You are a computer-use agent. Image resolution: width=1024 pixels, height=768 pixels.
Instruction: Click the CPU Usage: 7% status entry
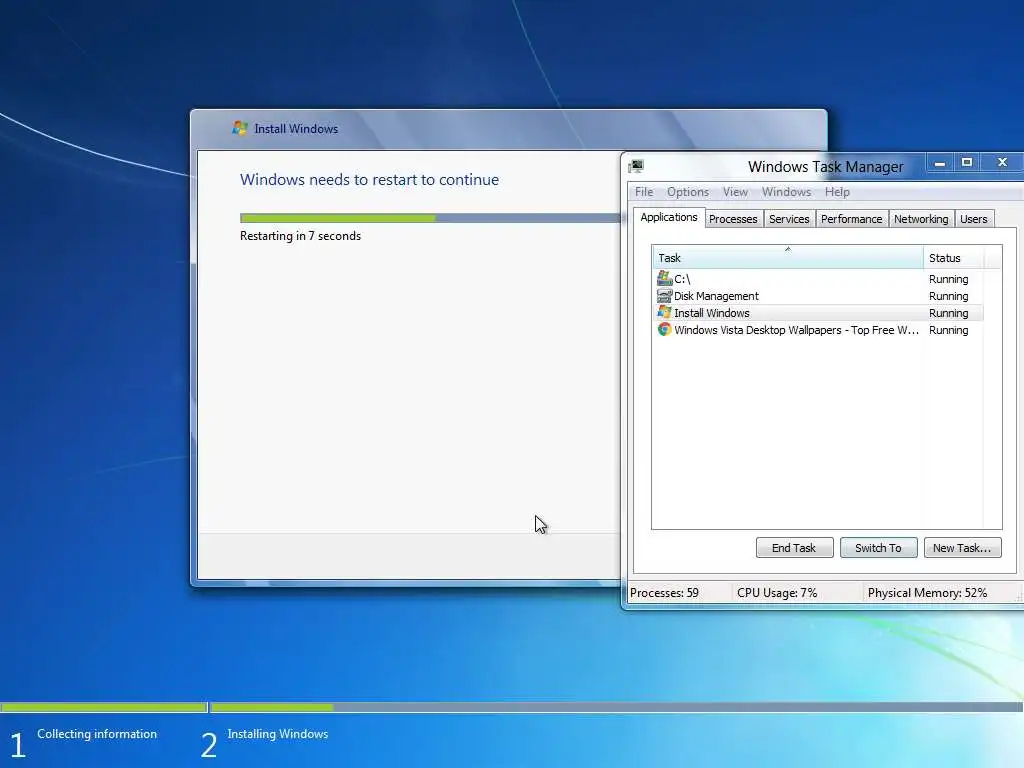(777, 593)
